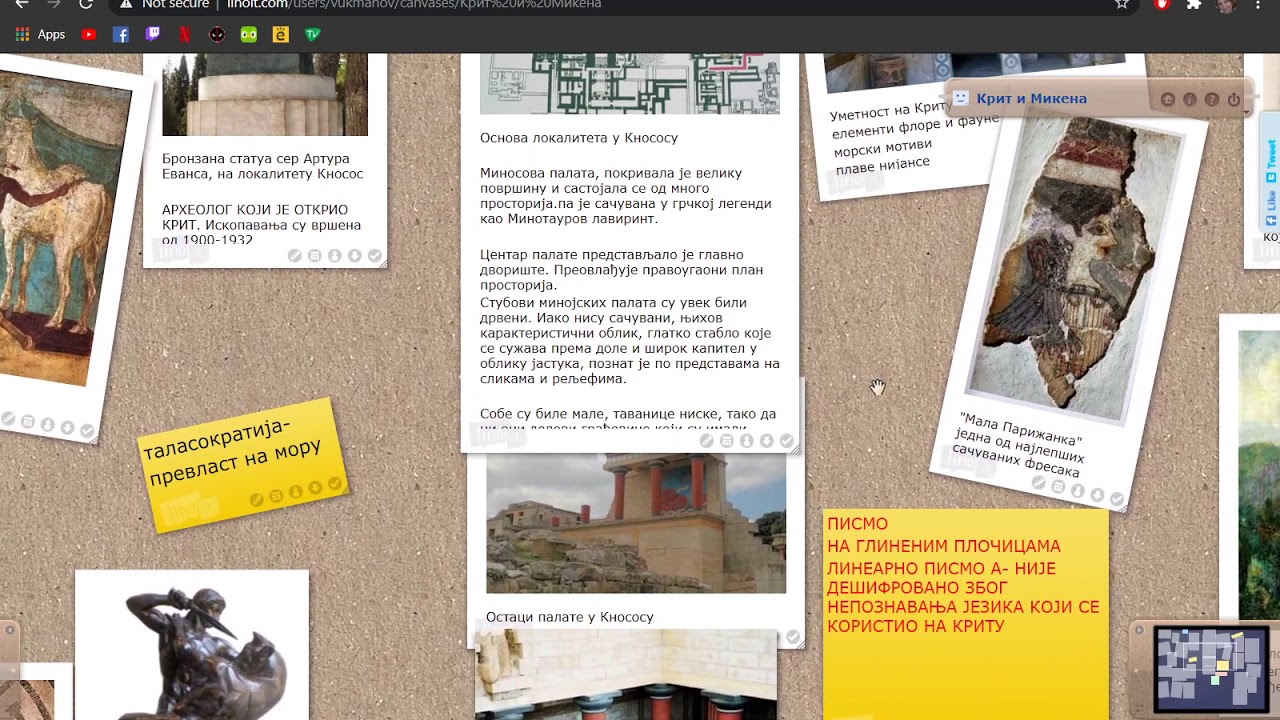Image resolution: width=1280 pixels, height=720 pixels.
Task: Click third icon on Основа локалитета note
Action: [x=747, y=441]
